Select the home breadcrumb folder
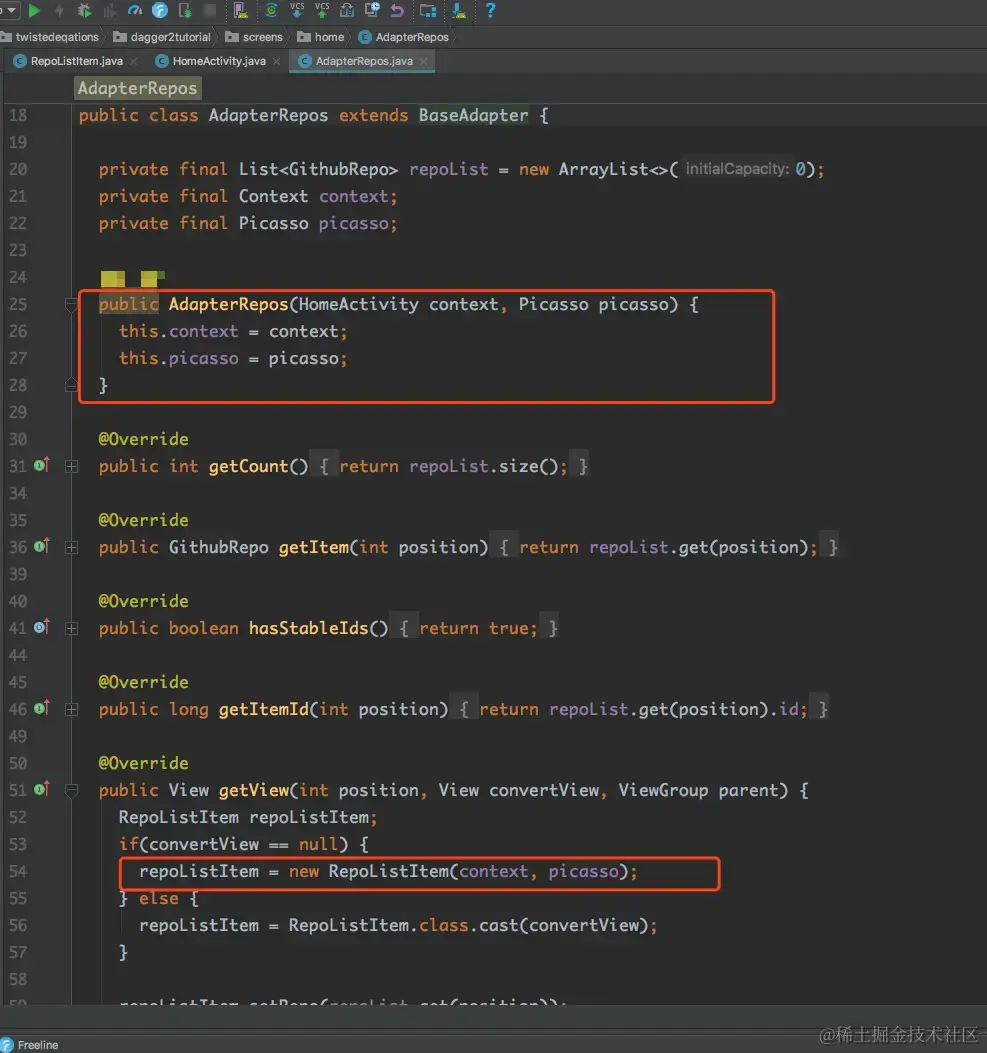Viewport: 987px width, 1053px height. click(x=321, y=37)
